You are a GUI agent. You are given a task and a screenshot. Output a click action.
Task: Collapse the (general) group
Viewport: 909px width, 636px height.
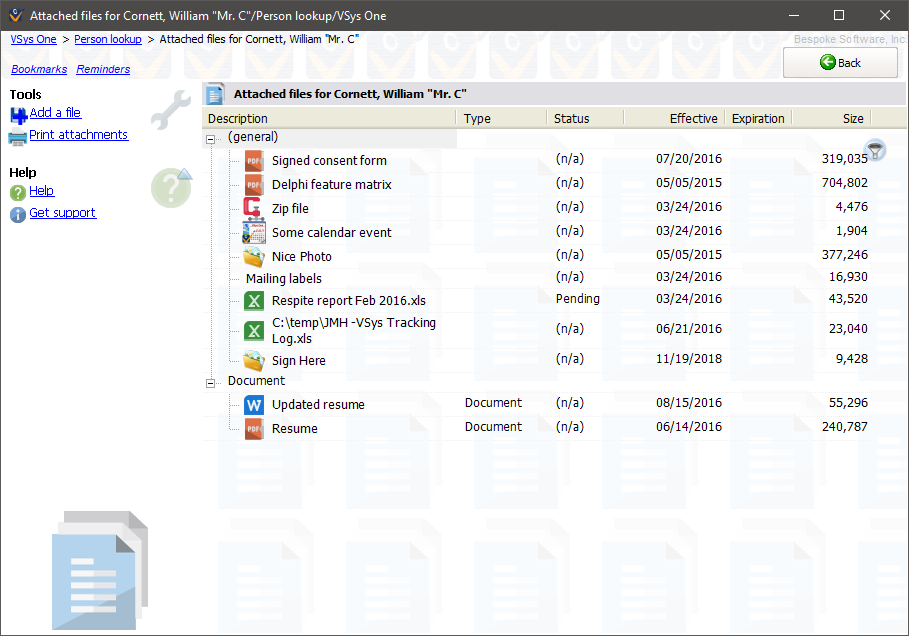click(x=211, y=138)
